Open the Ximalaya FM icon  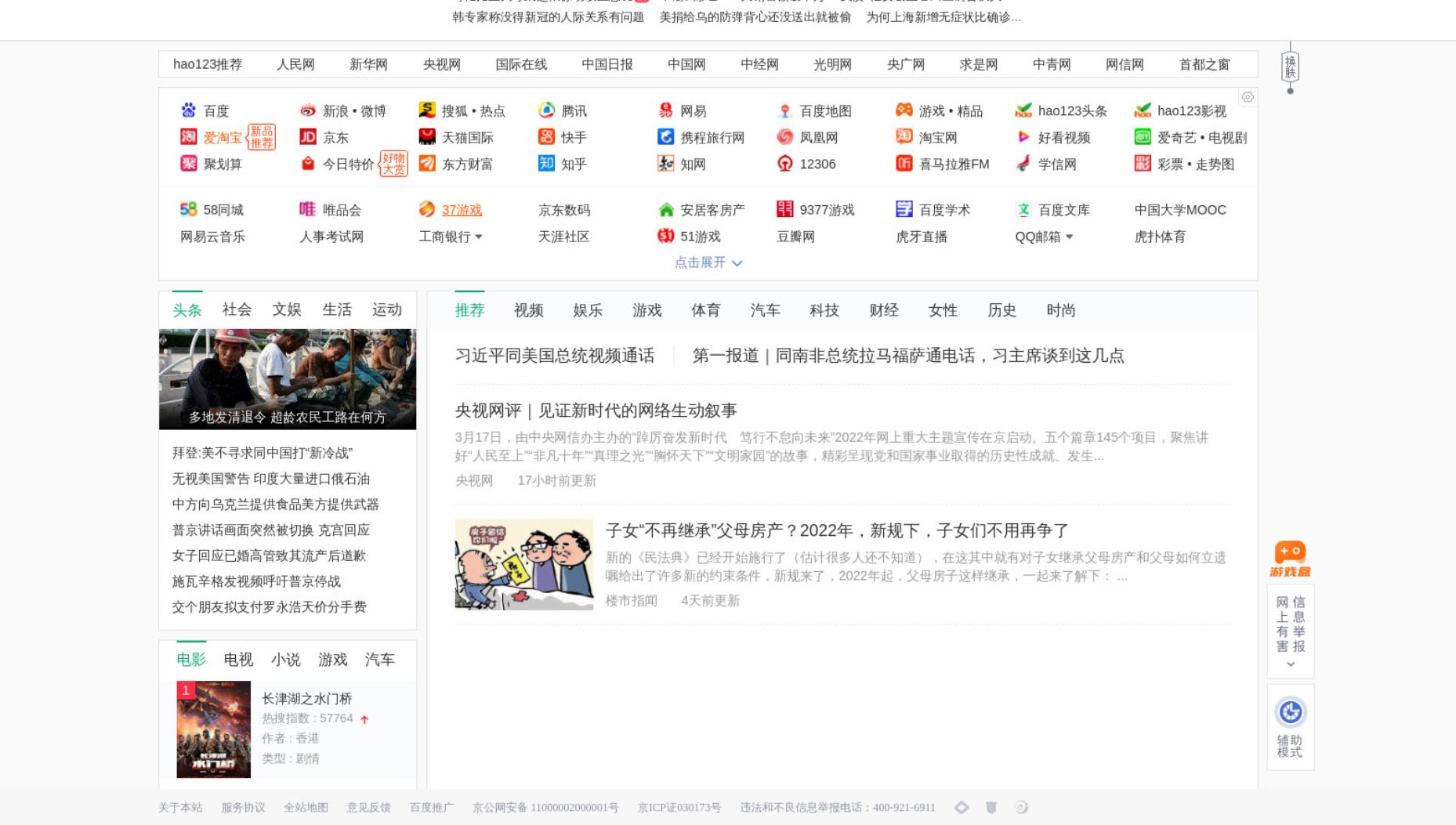[904, 163]
